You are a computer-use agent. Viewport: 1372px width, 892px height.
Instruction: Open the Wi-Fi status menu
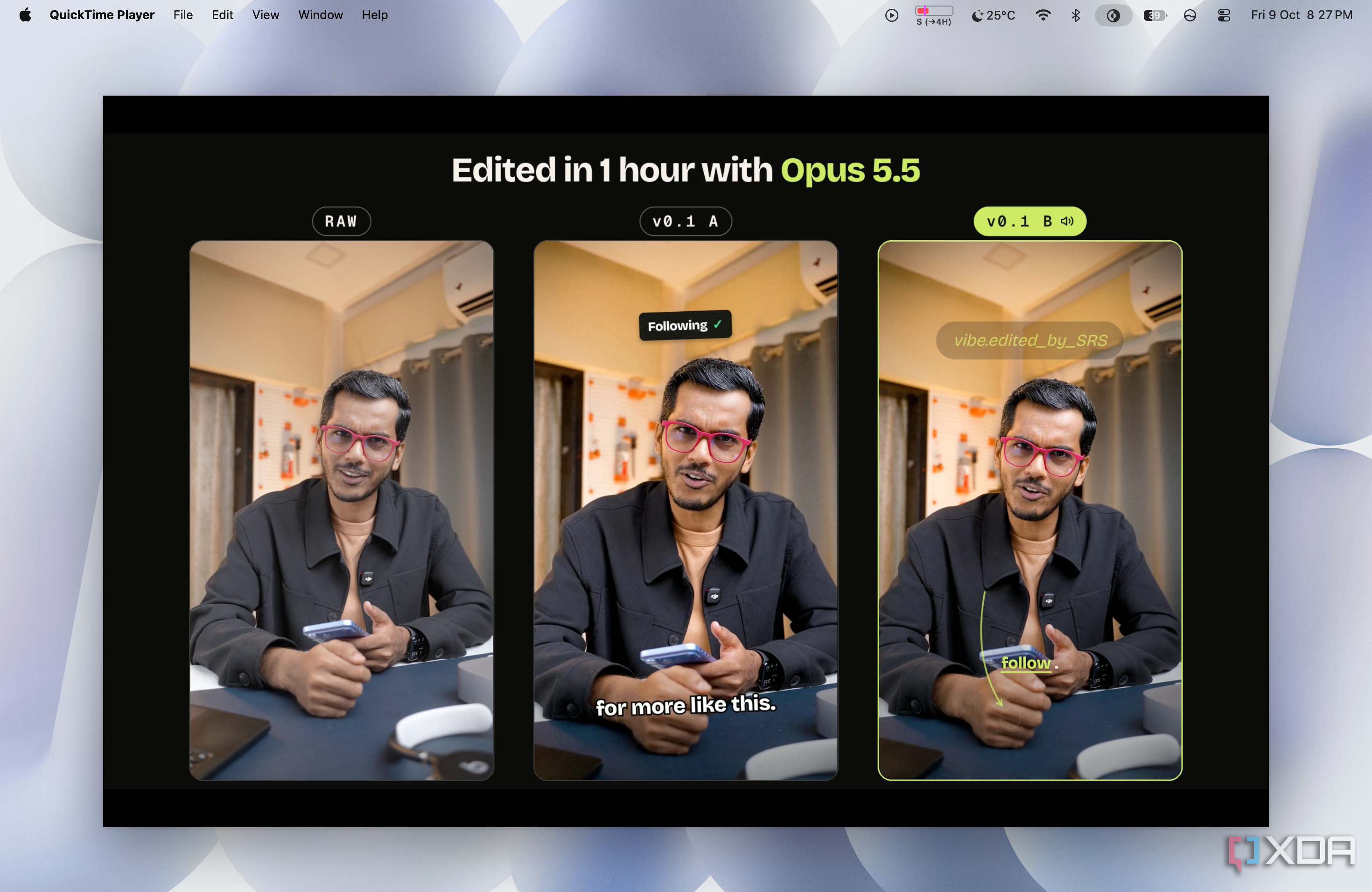[1043, 15]
